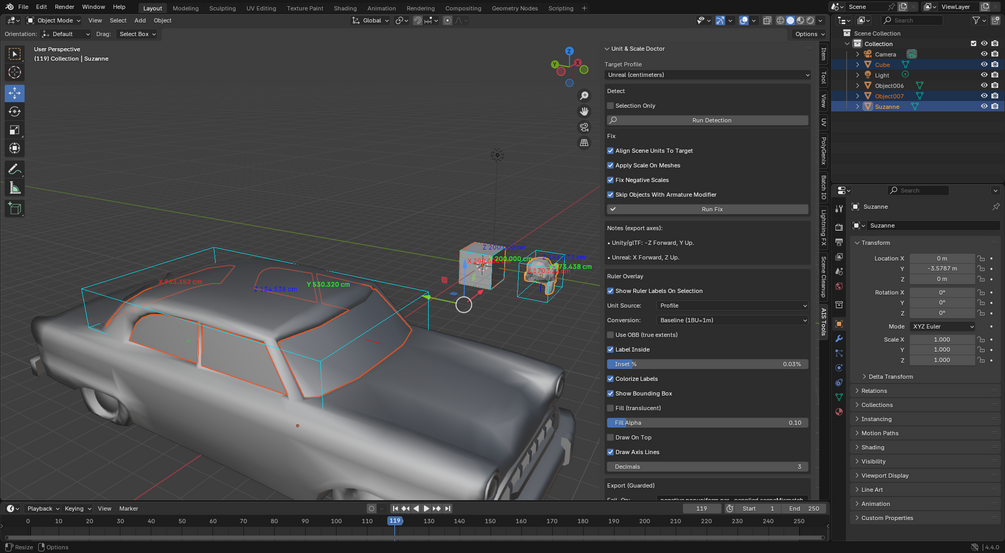Select the Move tool
Image resolution: width=1005 pixels, height=553 pixels.
15,93
